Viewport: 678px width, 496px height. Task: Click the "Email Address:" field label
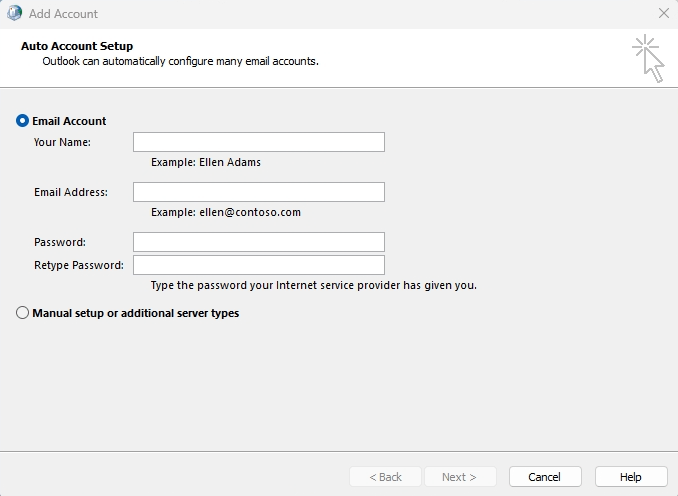pos(71,192)
